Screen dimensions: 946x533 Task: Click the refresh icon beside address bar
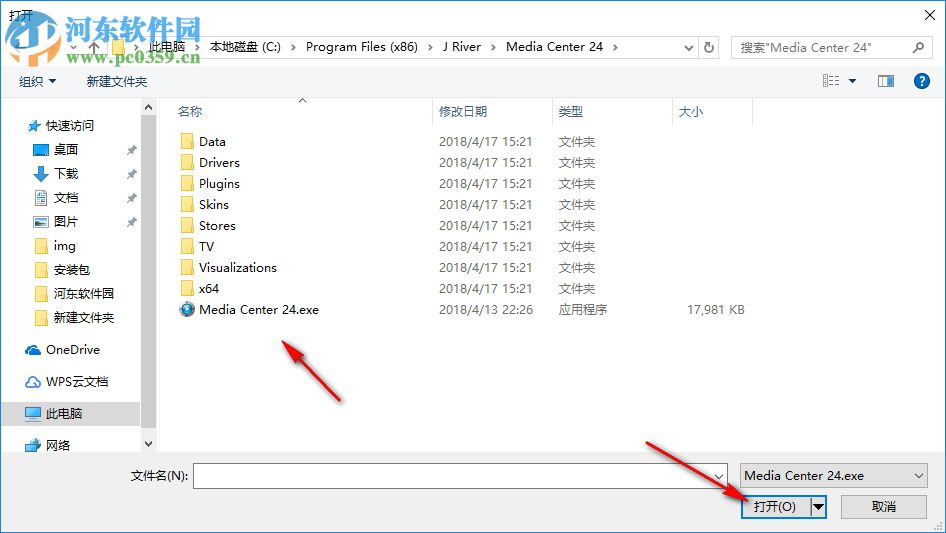(x=709, y=47)
